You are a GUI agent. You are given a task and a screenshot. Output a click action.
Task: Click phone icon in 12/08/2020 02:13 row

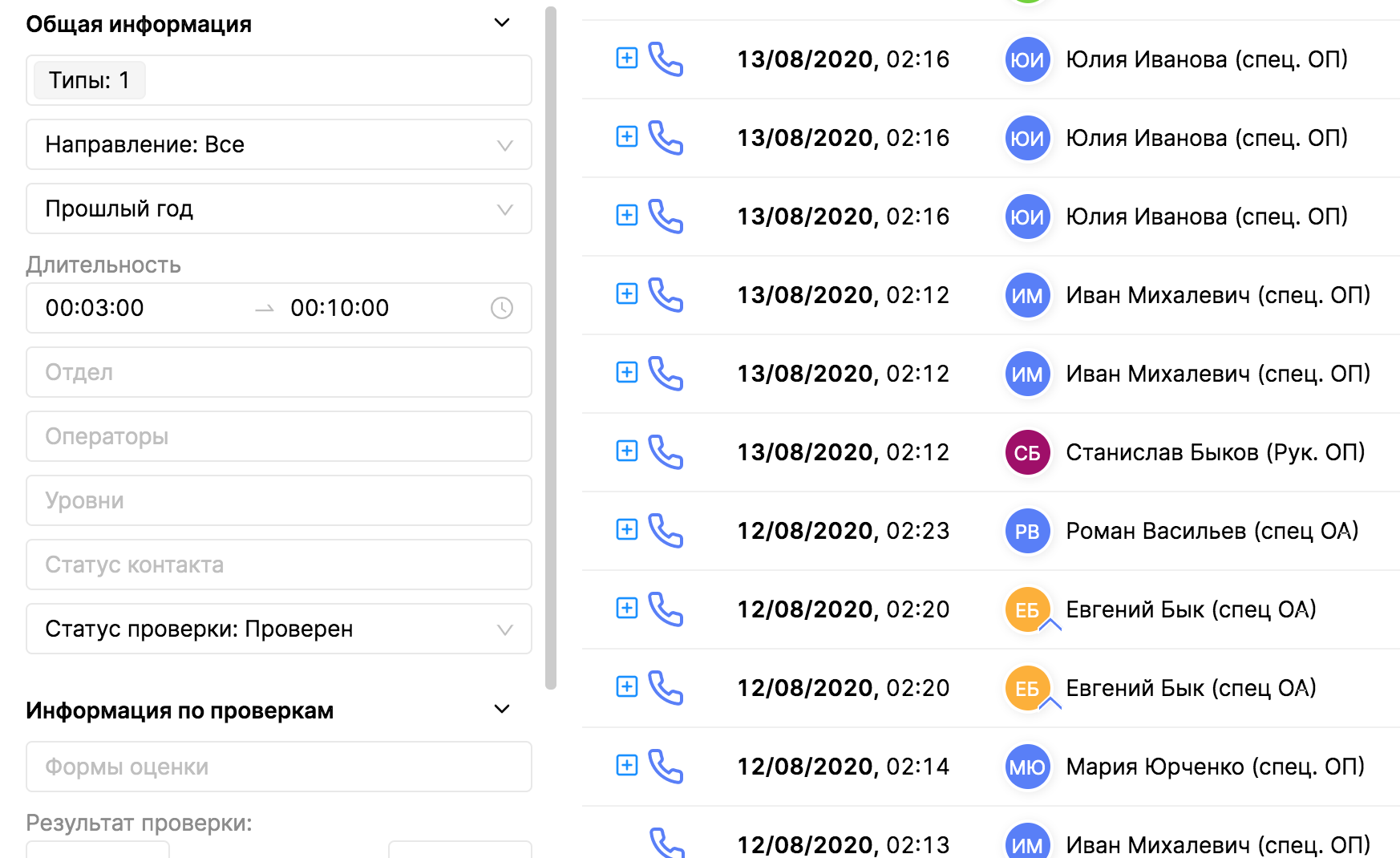point(666,842)
